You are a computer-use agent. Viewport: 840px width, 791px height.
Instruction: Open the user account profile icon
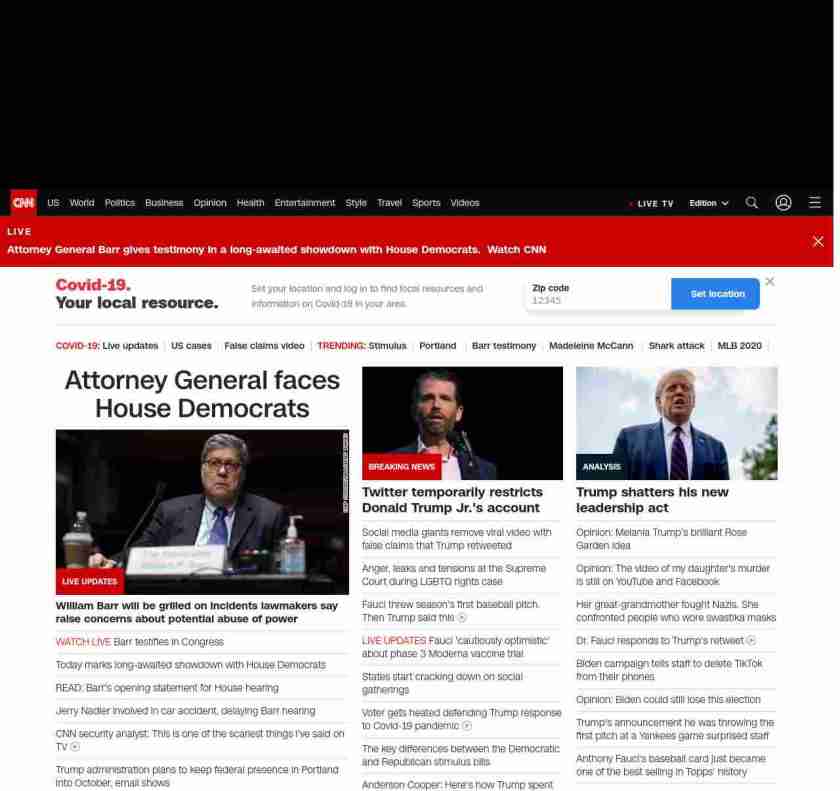(x=783, y=202)
